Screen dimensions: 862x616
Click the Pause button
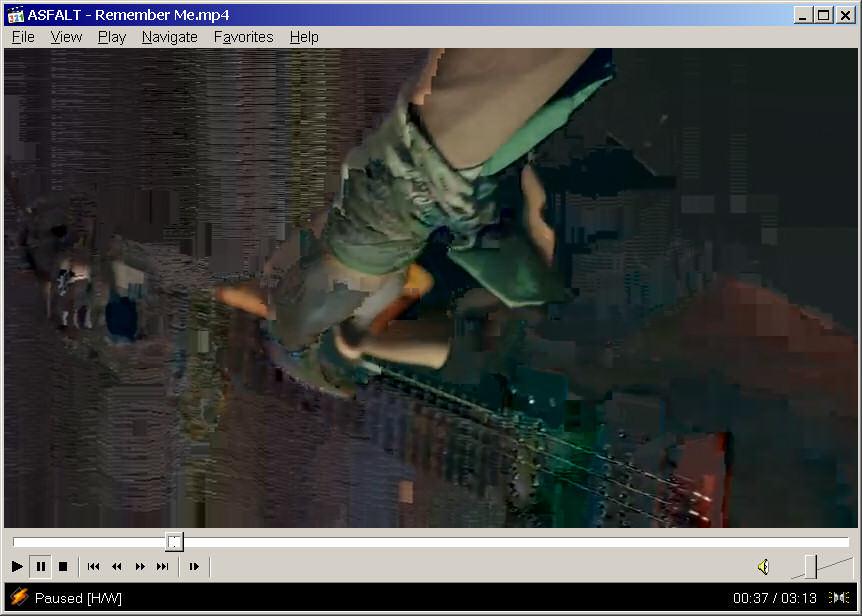click(x=40, y=567)
